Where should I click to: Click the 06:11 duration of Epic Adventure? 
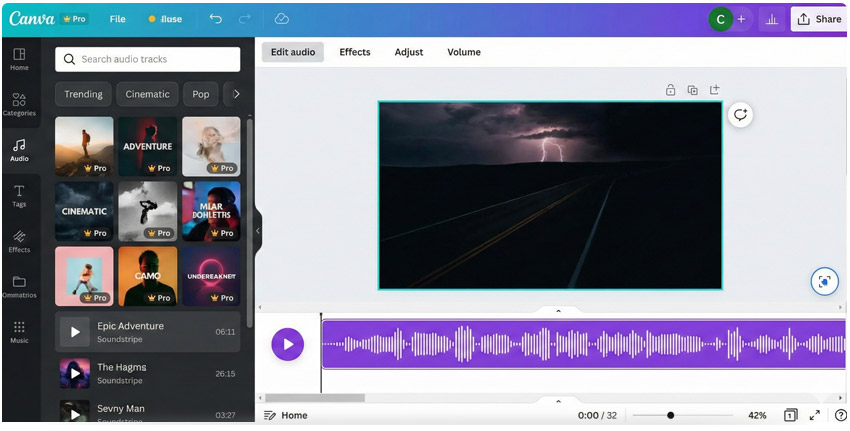225,332
